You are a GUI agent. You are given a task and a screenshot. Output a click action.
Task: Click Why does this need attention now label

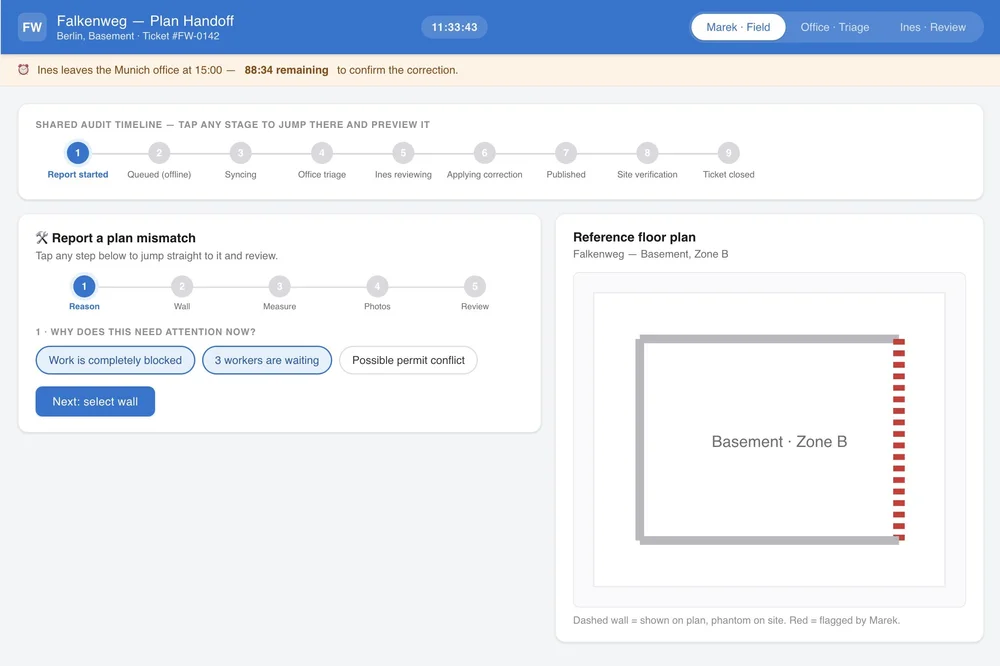(x=145, y=332)
